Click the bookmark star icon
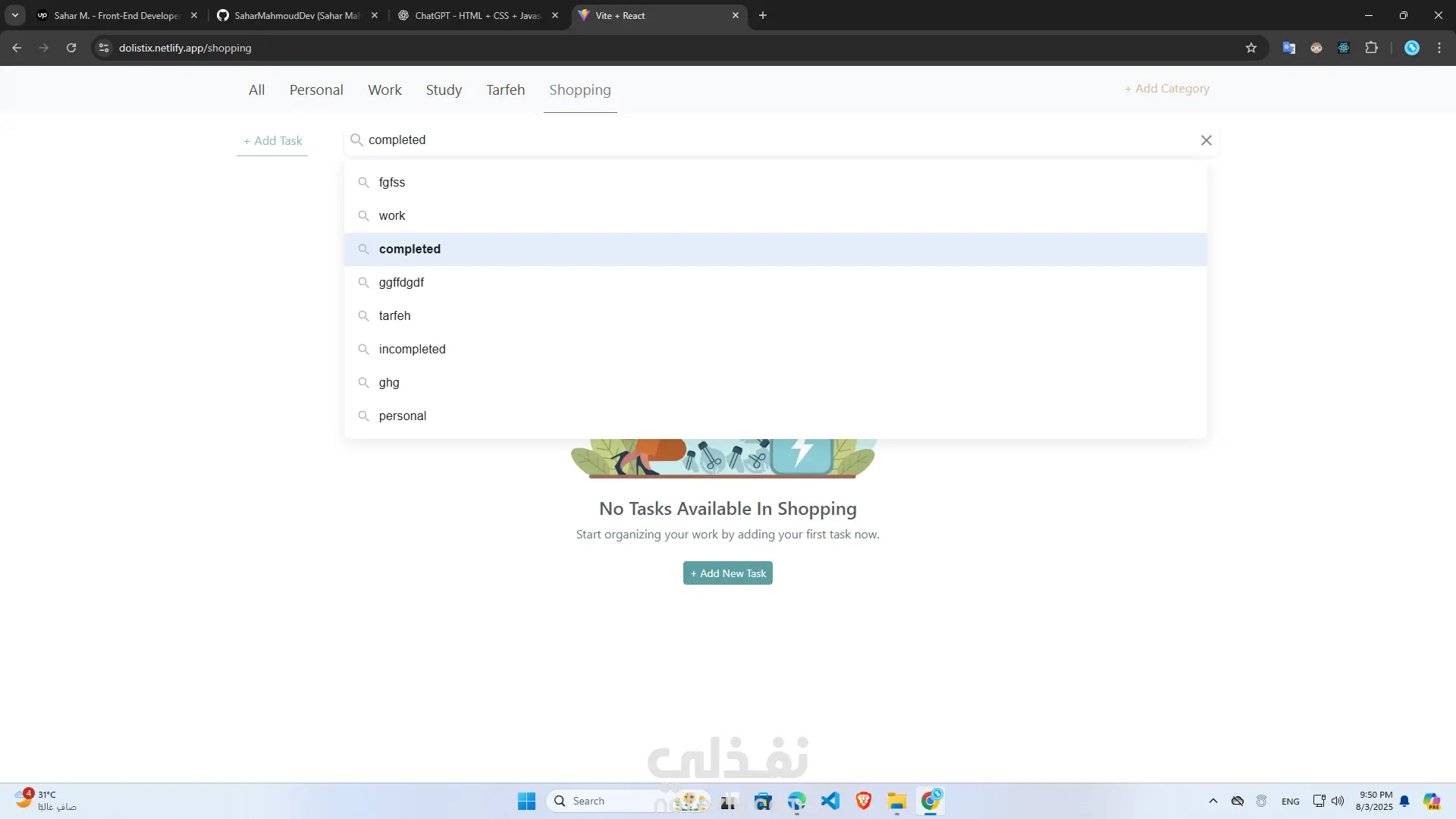 (x=1251, y=48)
